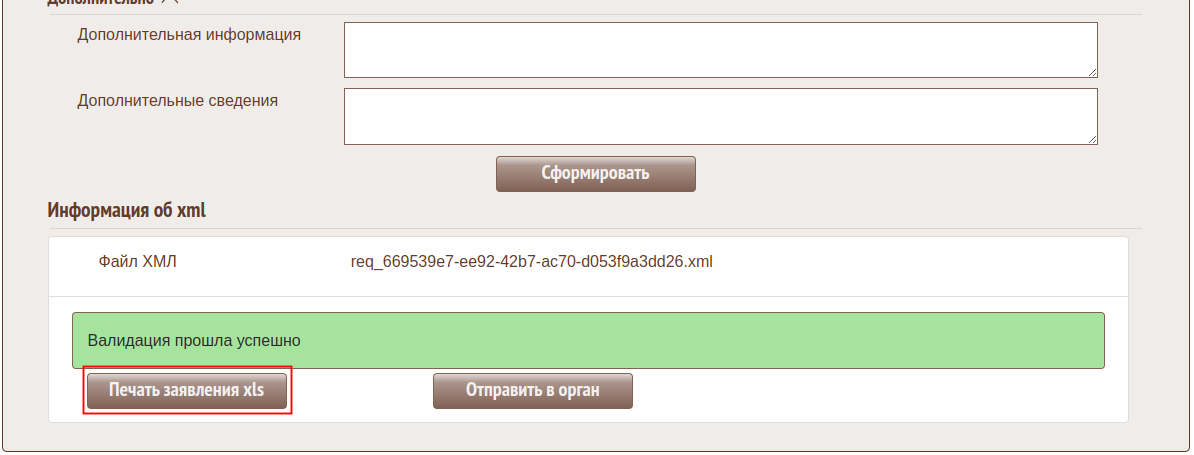Click the Дополнительная информация field label

pos(189,35)
